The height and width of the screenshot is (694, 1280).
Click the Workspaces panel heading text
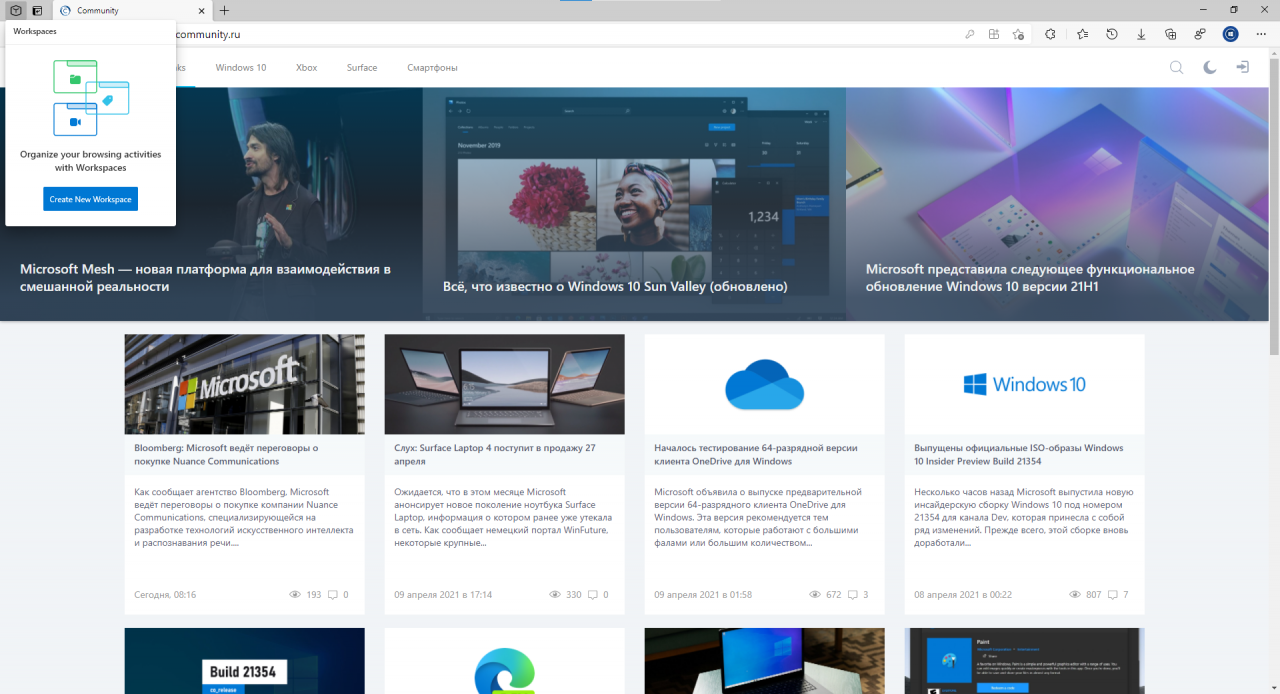(35, 32)
